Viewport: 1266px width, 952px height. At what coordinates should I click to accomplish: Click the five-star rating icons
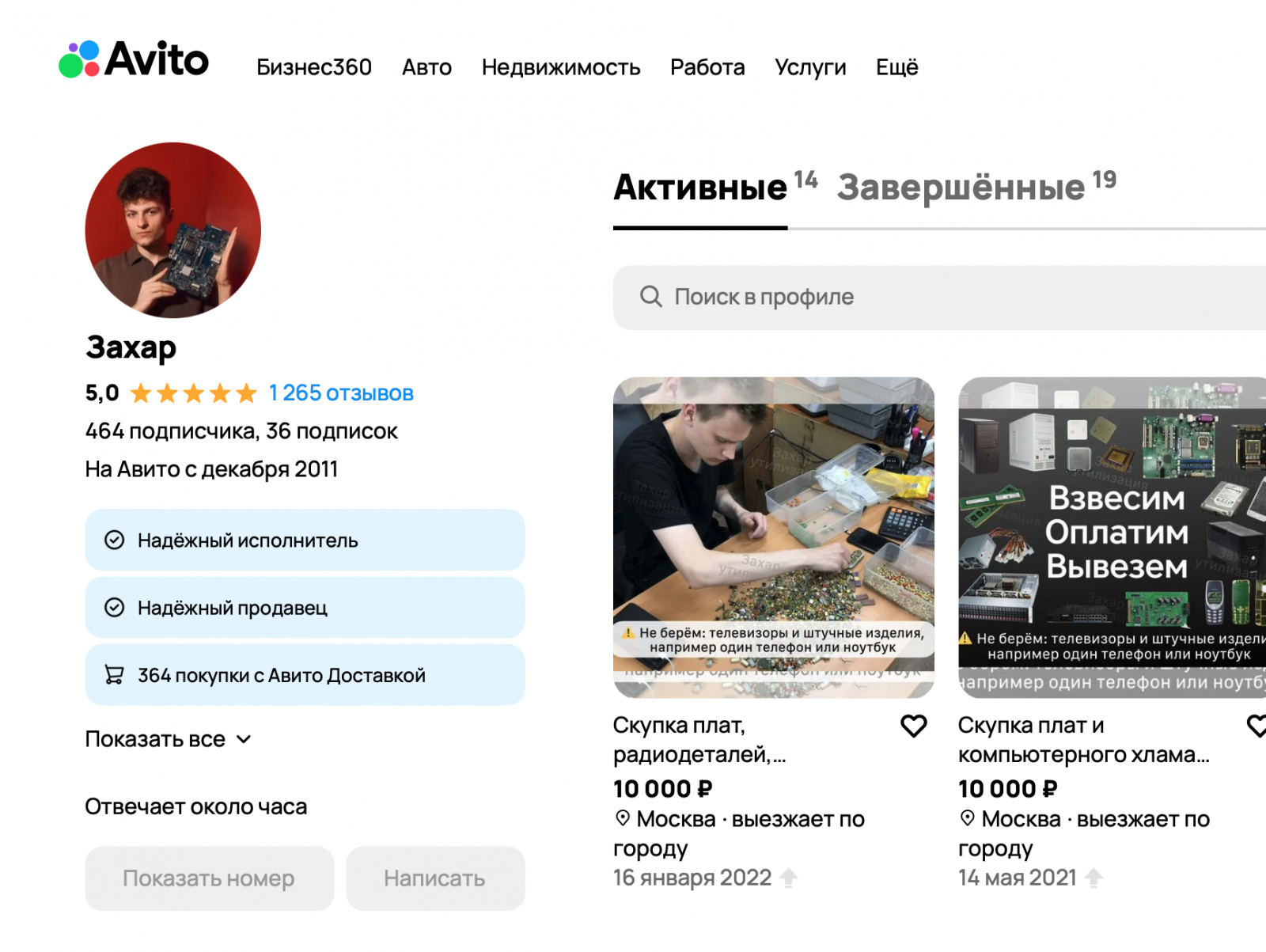pyautogui.click(x=194, y=393)
